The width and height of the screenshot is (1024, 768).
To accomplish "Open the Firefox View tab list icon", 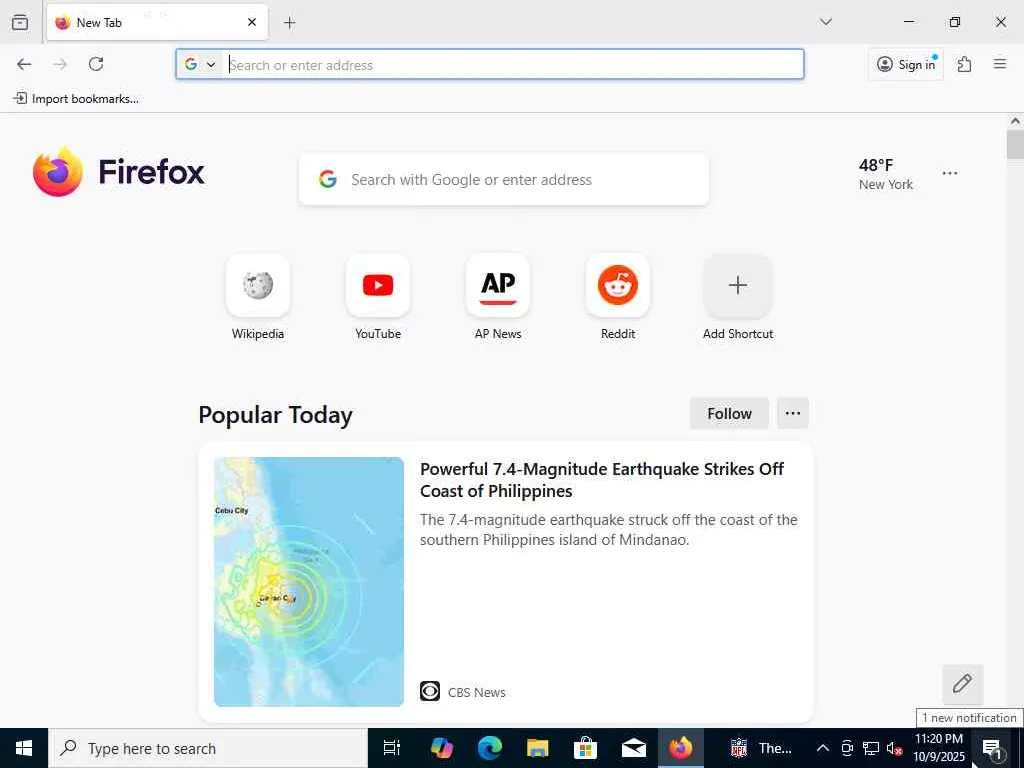I will [20, 22].
